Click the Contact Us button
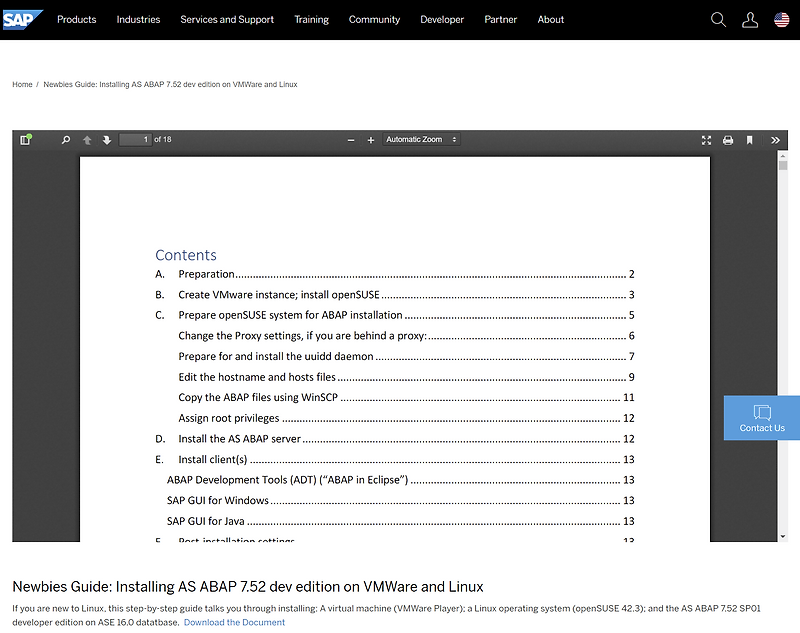Viewport: 800px width, 633px height. 761,417
